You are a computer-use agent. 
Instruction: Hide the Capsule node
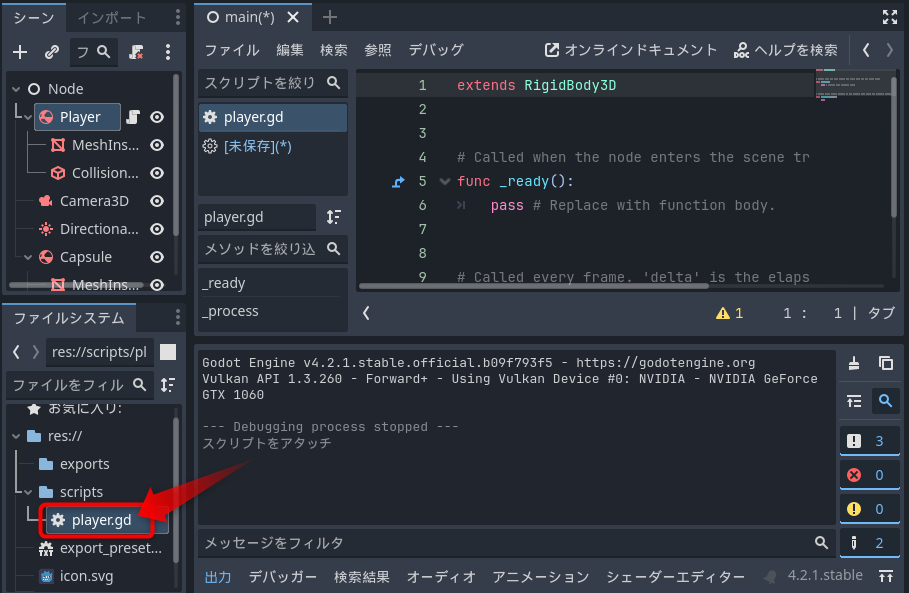[x=156, y=257]
